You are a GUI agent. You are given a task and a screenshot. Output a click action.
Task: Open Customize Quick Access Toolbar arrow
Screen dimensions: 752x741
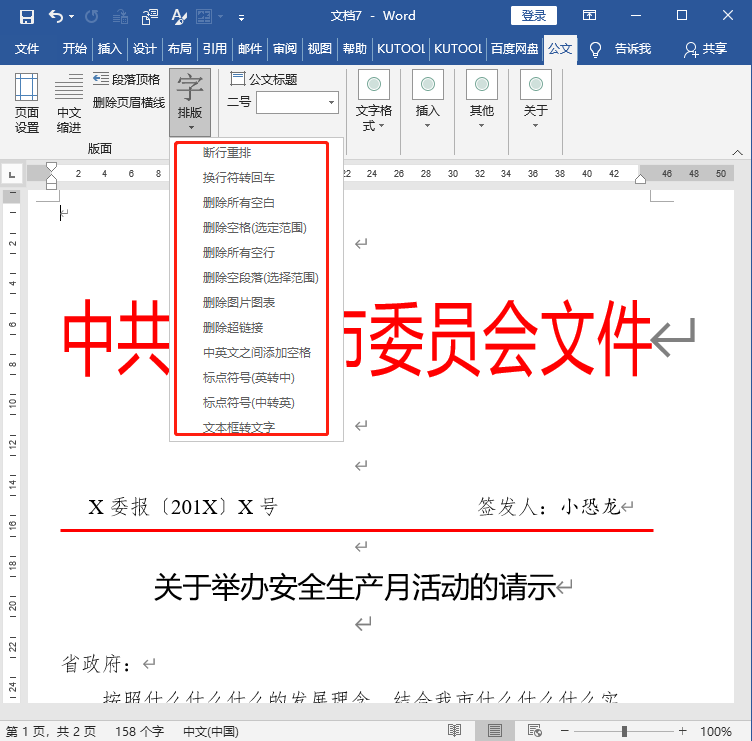(x=241, y=18)
